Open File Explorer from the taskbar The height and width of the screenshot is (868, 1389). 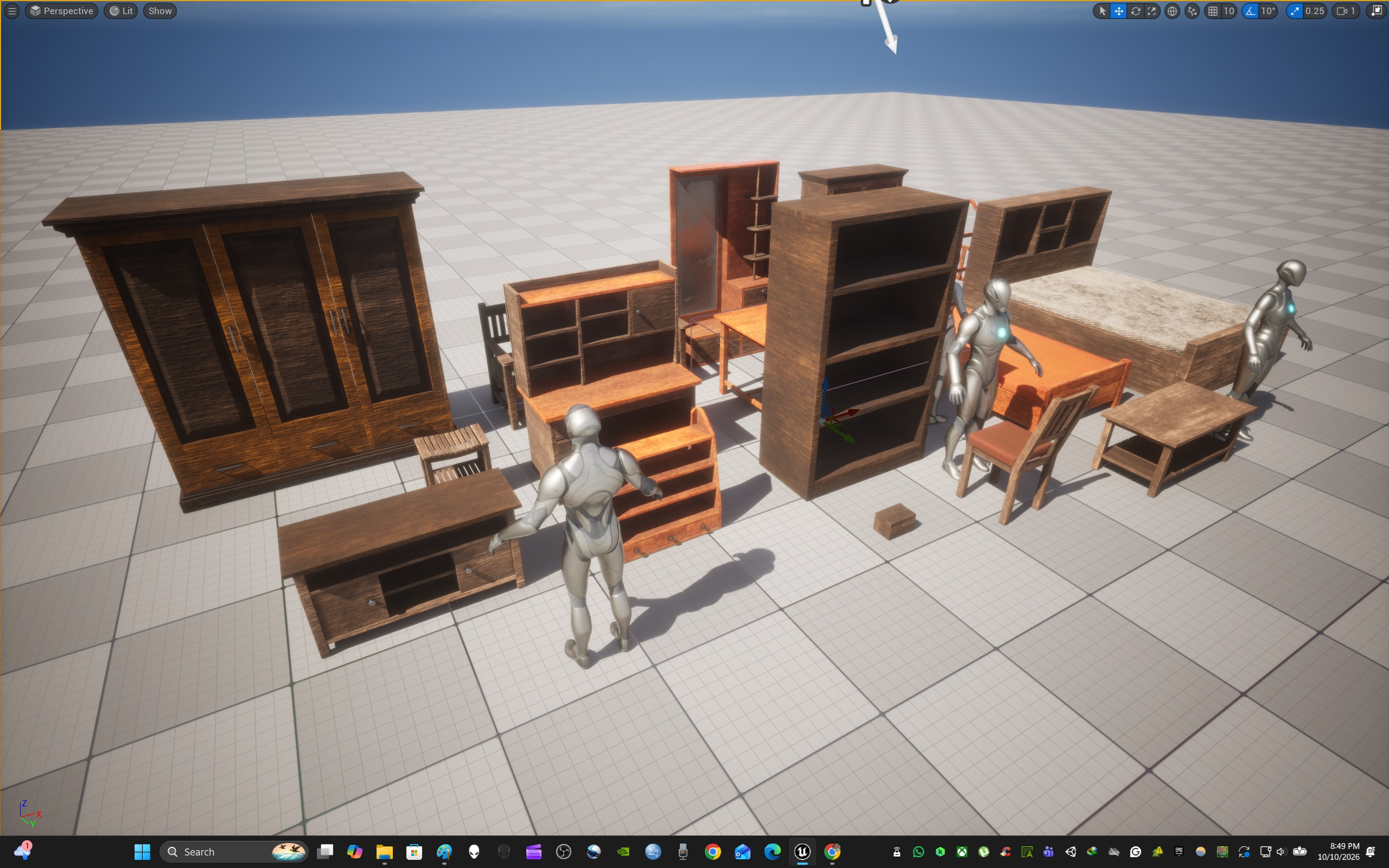[384, 851]
